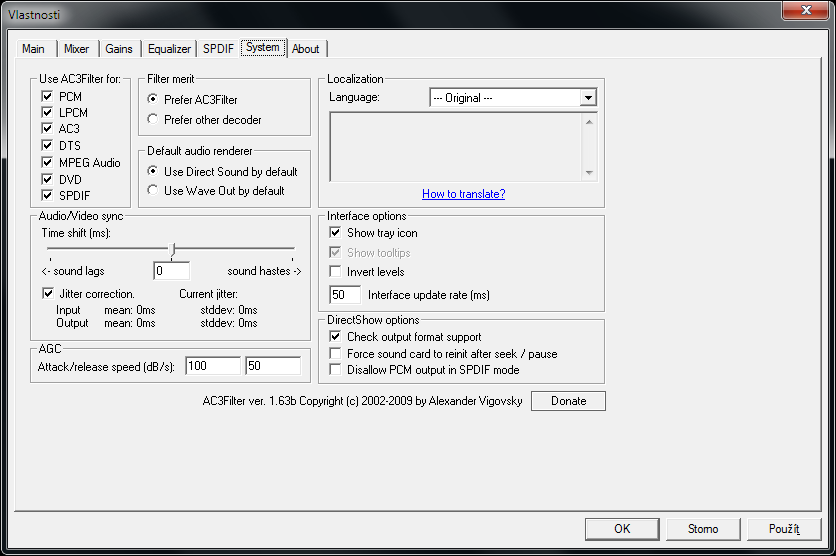Open the Equalizer tab
836x556 pixels.
(x=169, y=49)
